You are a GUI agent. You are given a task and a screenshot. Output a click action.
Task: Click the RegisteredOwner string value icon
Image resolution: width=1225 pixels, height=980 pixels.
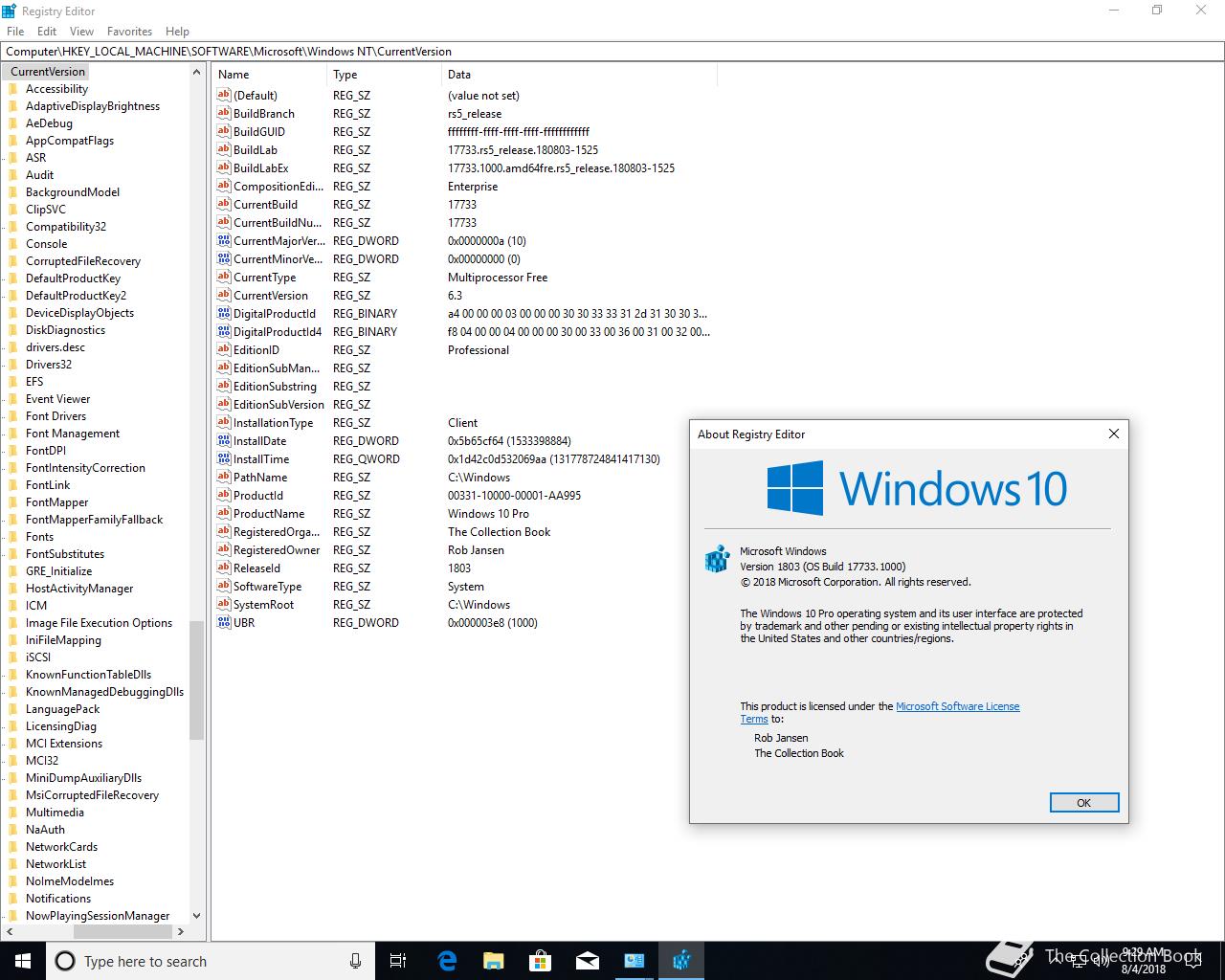click(224, 549)
